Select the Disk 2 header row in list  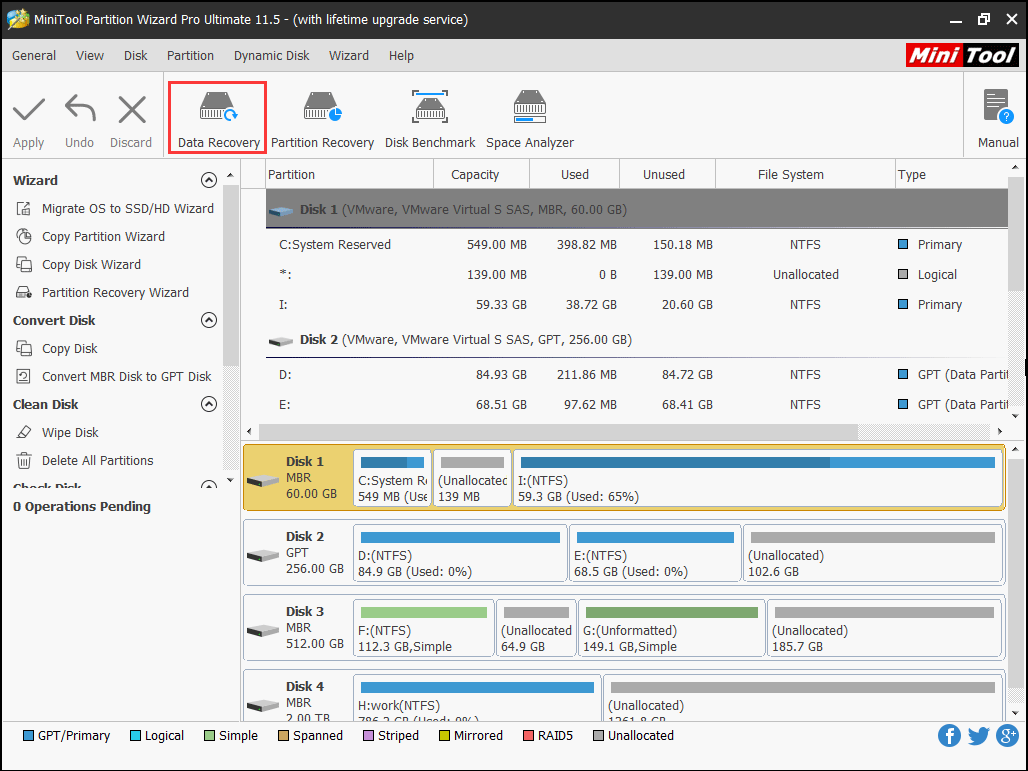(x=637, y=340)
